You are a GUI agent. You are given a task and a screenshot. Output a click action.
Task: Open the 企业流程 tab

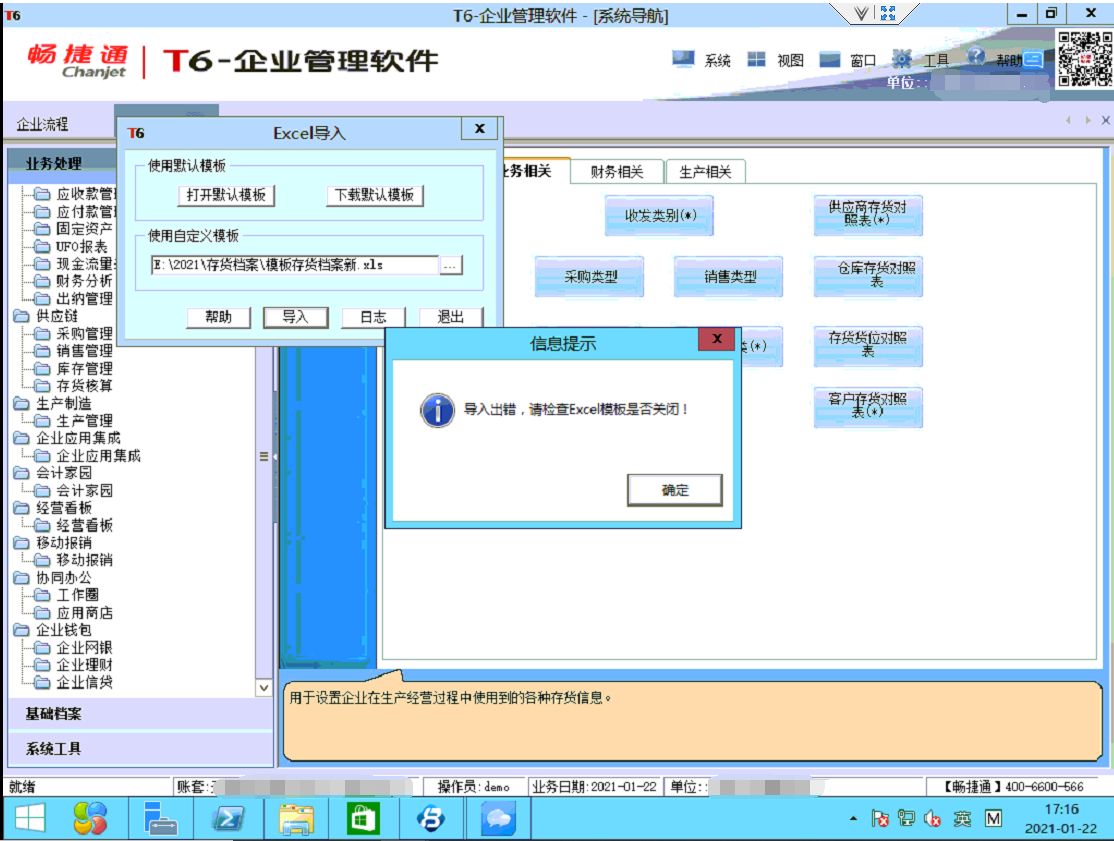[43, 124]
